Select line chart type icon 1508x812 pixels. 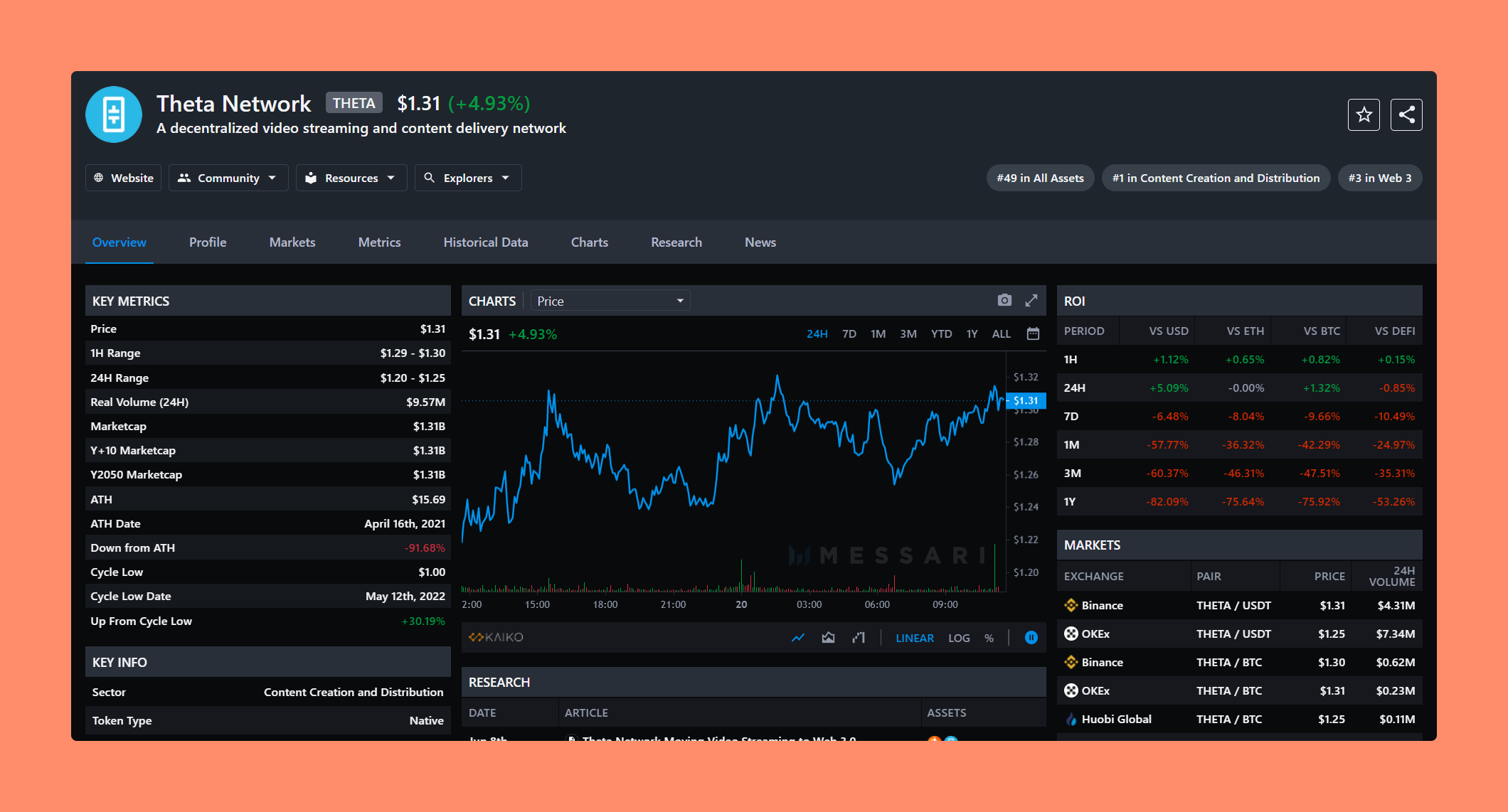click(798, 638)
